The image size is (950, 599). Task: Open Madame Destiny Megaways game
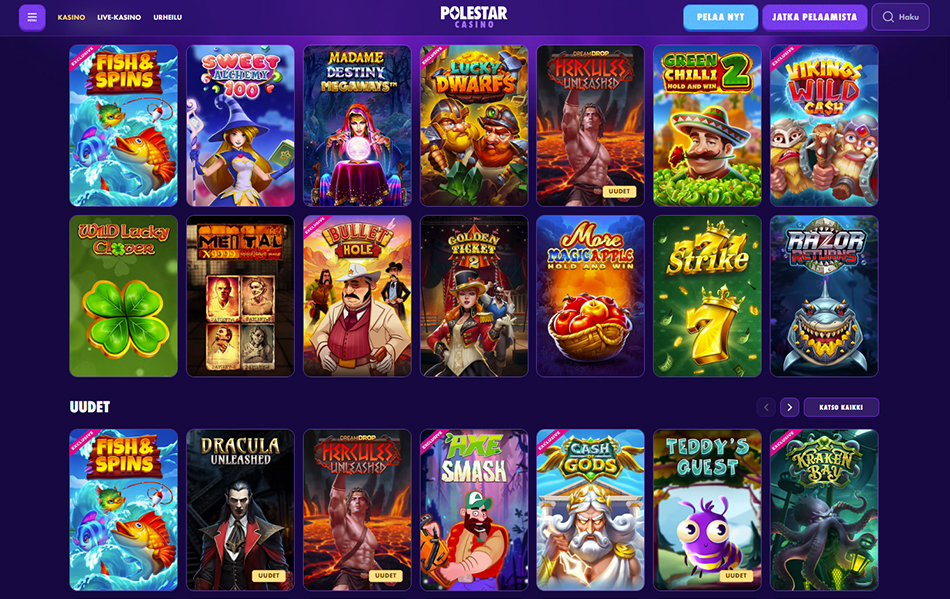(x=357, y=126)
